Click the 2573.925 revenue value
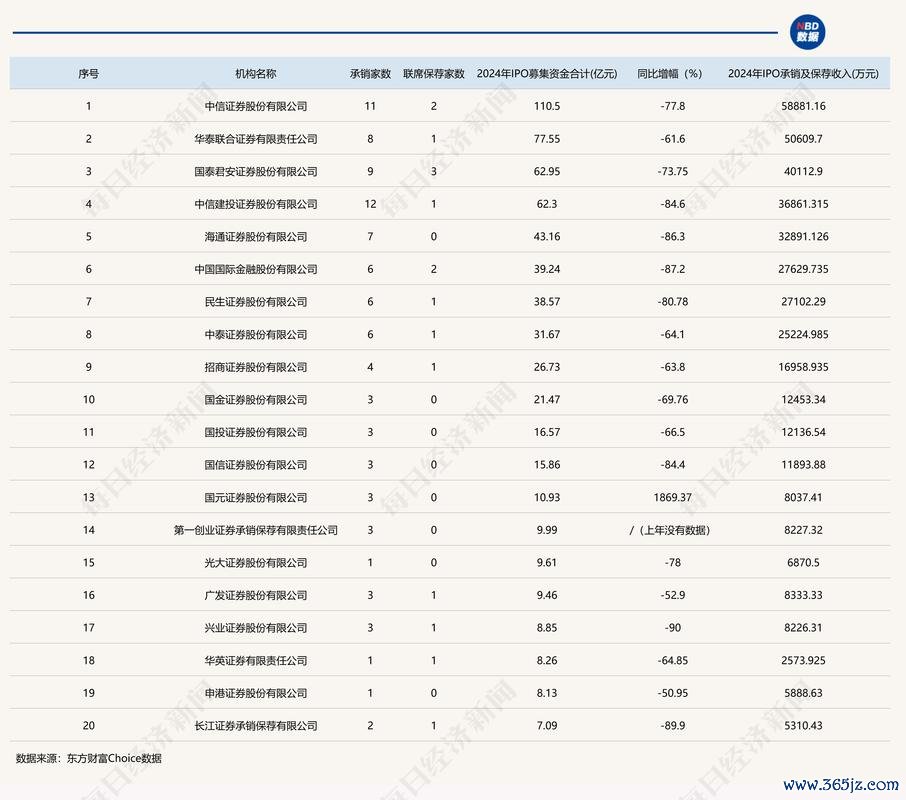 (803, 661)
